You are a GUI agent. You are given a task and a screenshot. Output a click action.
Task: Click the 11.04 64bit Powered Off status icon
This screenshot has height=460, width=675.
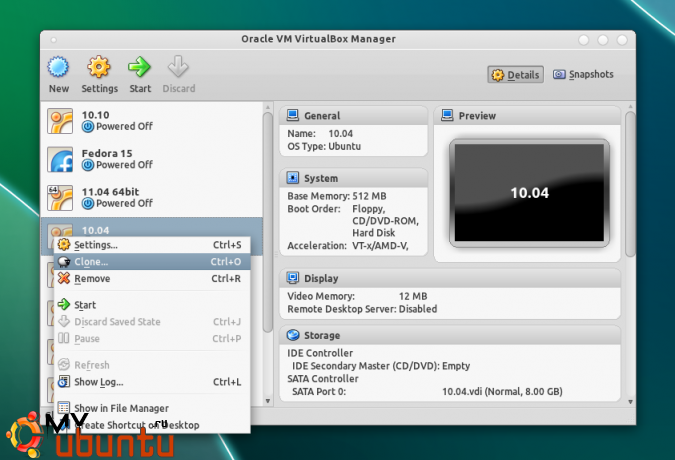88,203
